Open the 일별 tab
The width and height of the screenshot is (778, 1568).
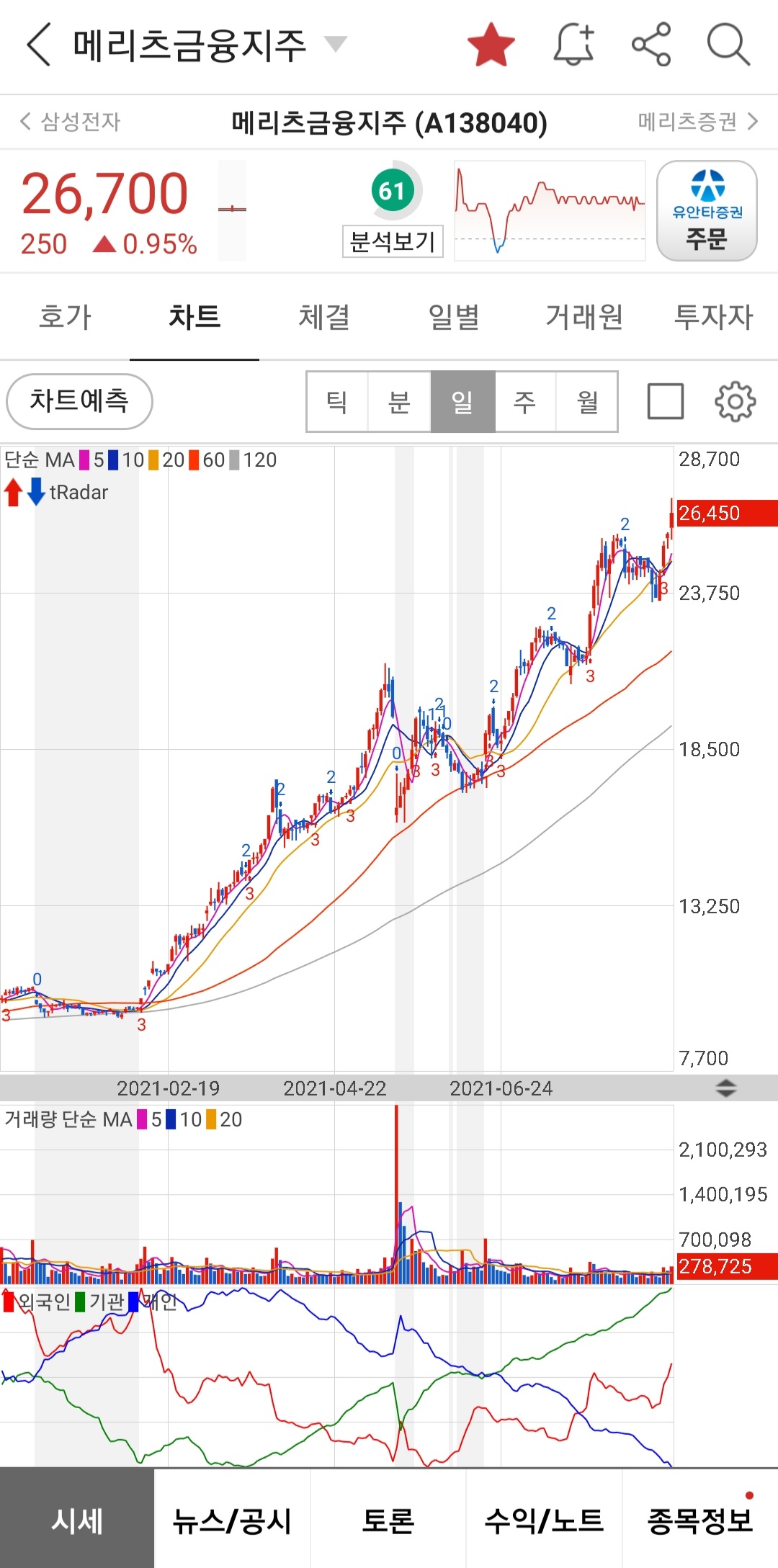454,317
